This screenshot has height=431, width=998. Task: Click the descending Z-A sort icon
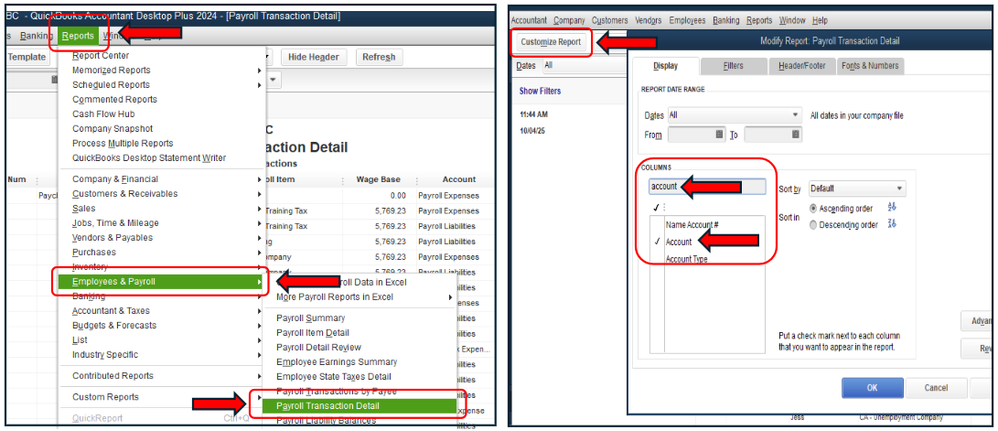coord(892,224)
